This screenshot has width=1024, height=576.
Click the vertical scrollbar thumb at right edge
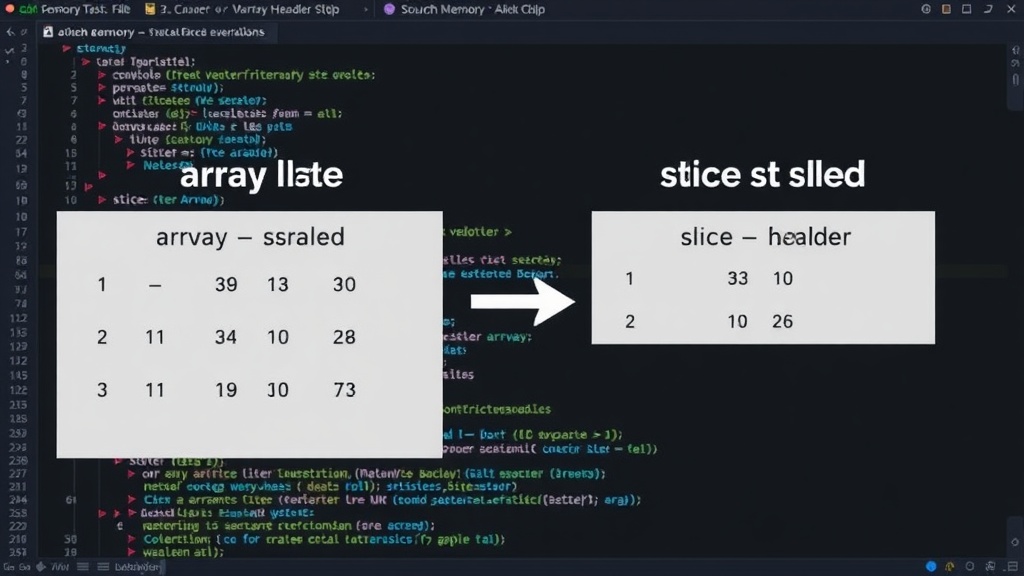[1016, 79]
